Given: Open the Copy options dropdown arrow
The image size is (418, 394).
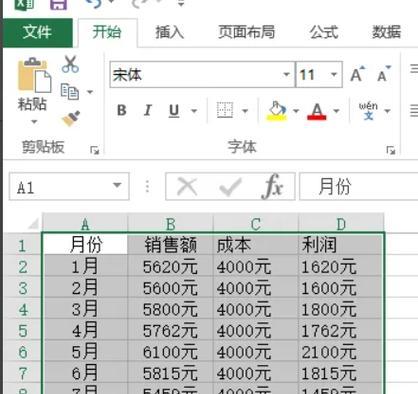Looking at the screenshot, I should [x=90, y=92].
